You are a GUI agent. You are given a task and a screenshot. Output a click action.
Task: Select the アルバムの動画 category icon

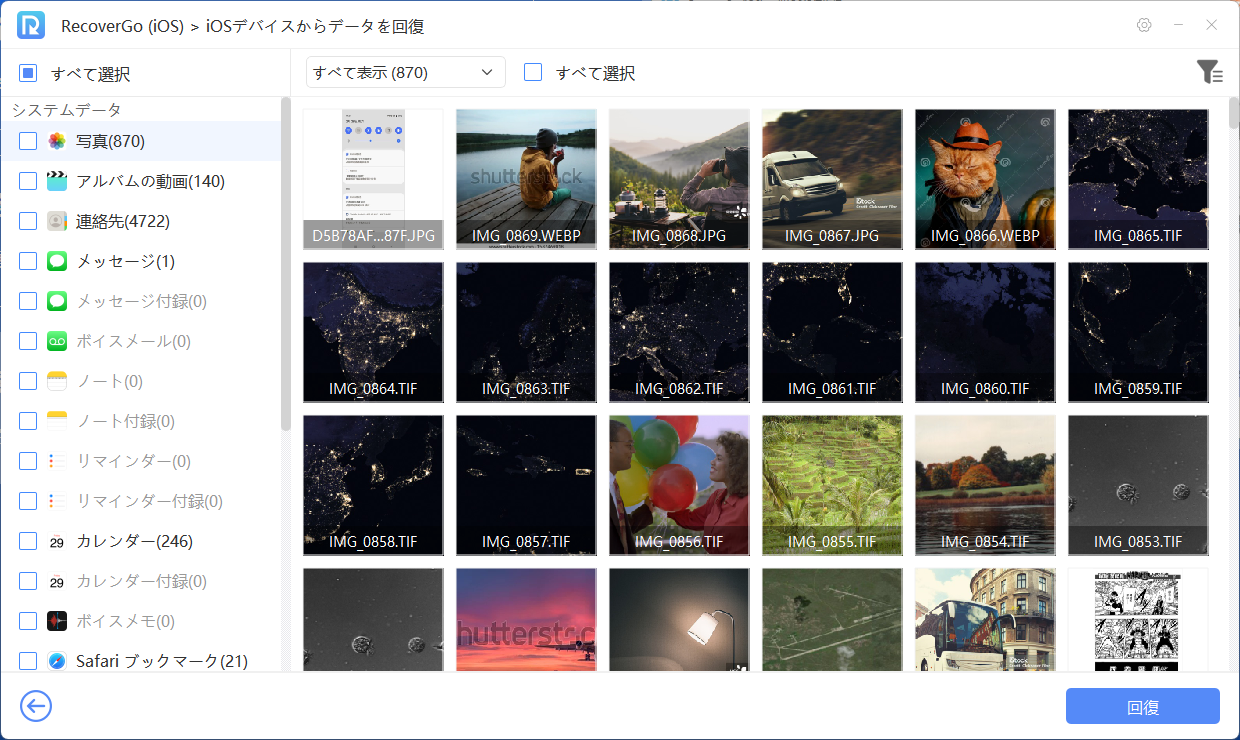pos(57,181)
